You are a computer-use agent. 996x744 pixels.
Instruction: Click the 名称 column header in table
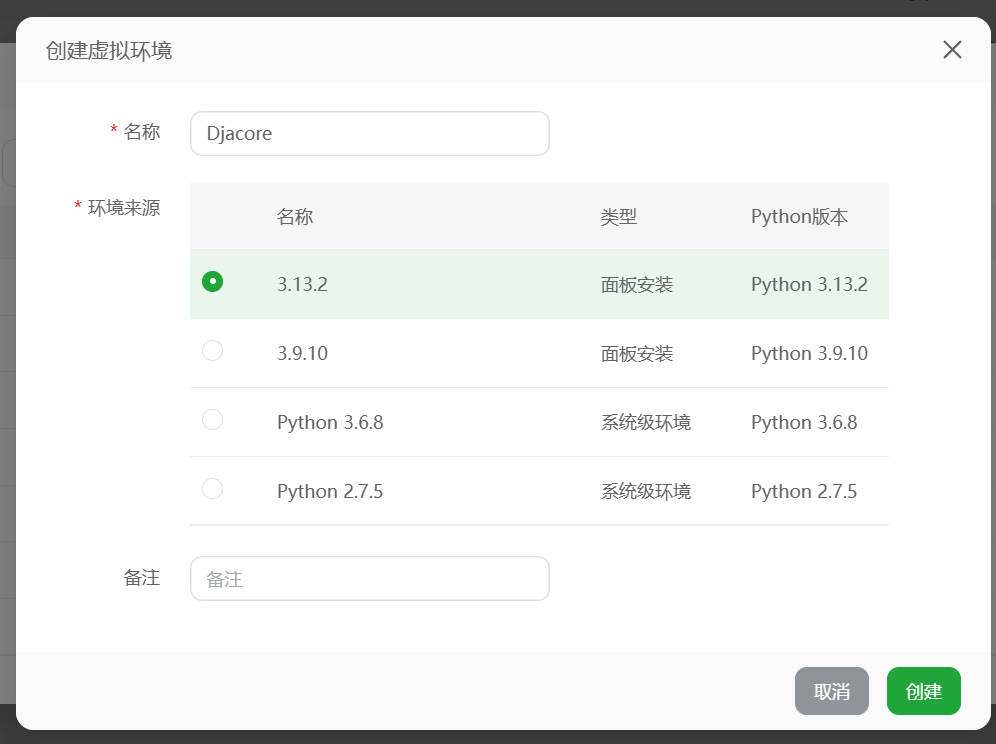pos(295,216)
